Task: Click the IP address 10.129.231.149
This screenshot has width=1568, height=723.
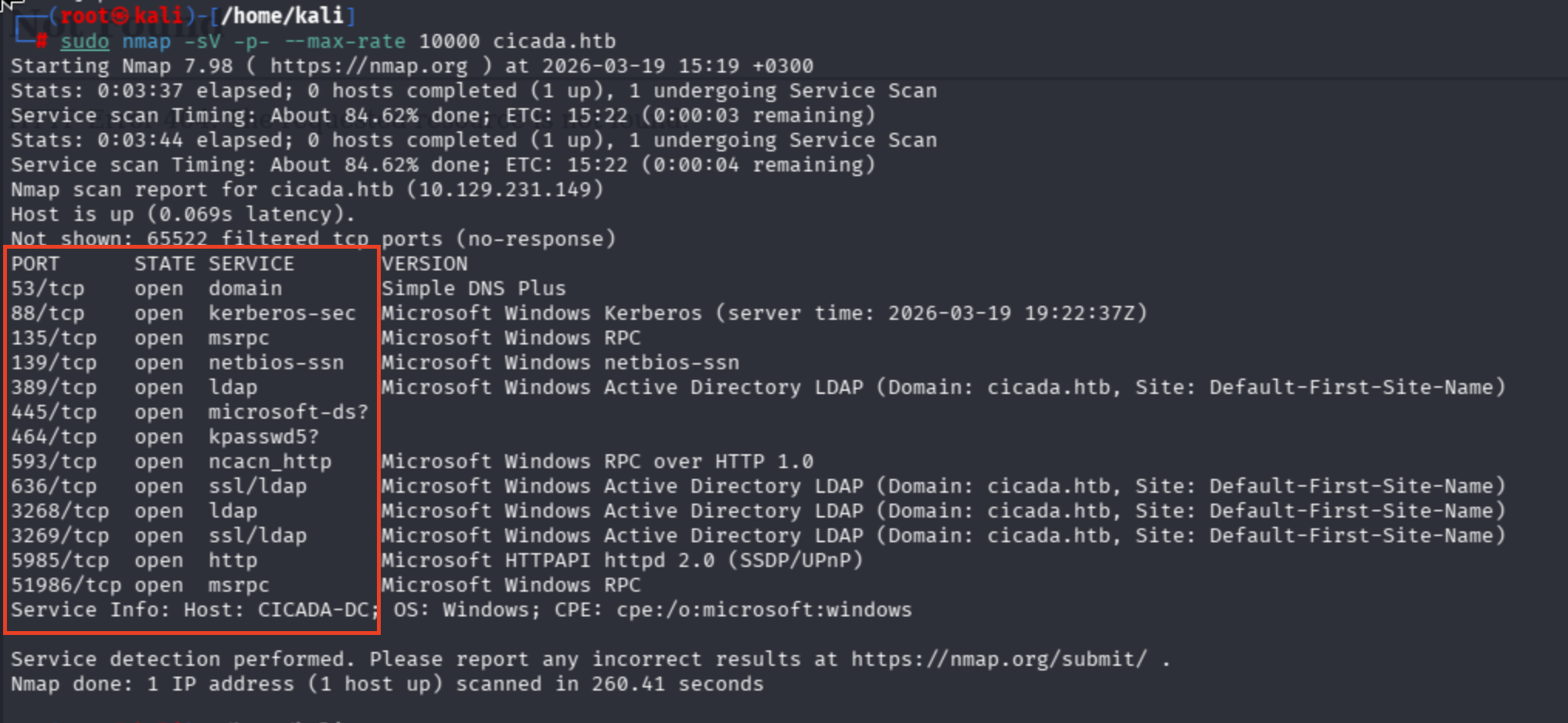Action: (x=504, y=189)
